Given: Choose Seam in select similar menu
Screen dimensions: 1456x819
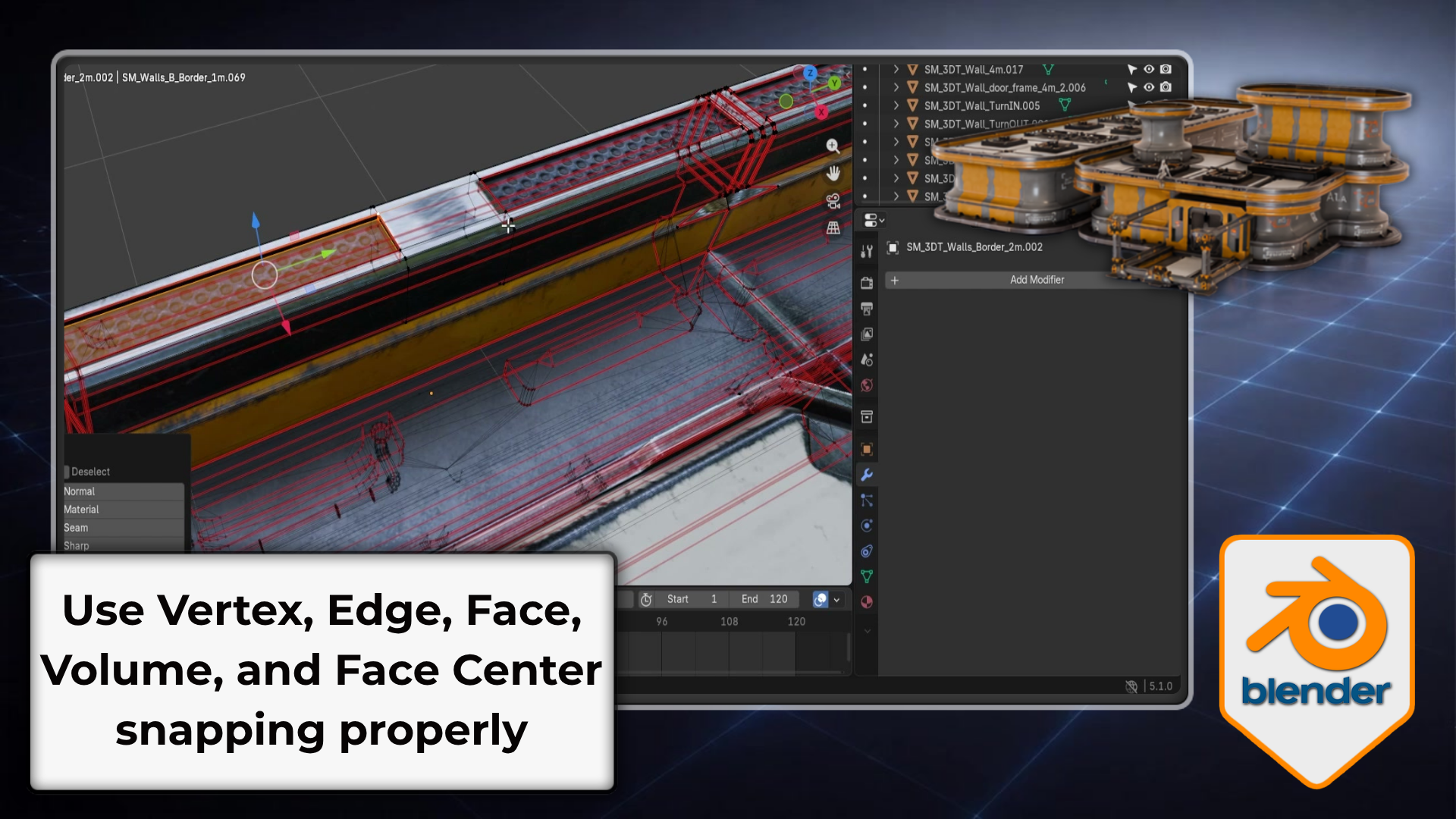Looking at the screenshot, I should point(124,528).
